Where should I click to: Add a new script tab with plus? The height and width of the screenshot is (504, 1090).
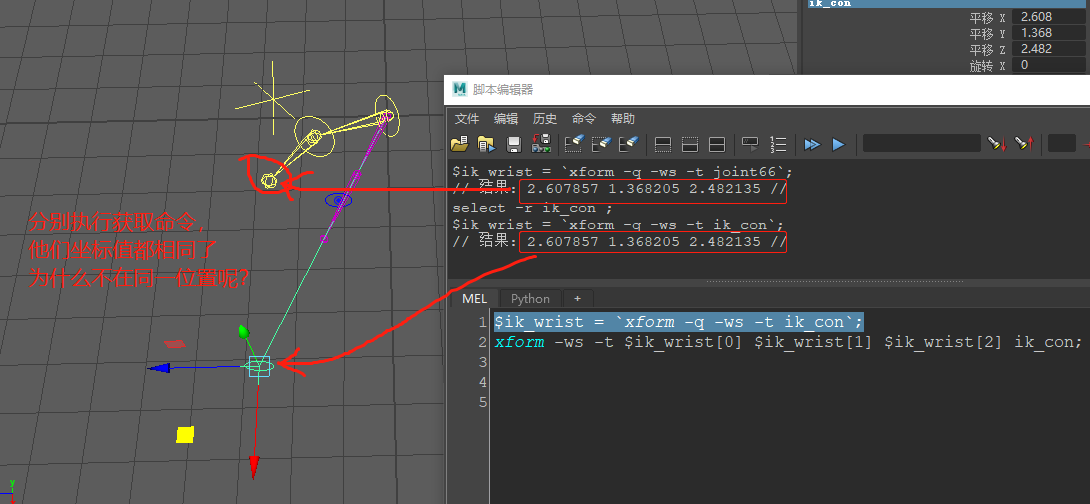tap(577, 299)
